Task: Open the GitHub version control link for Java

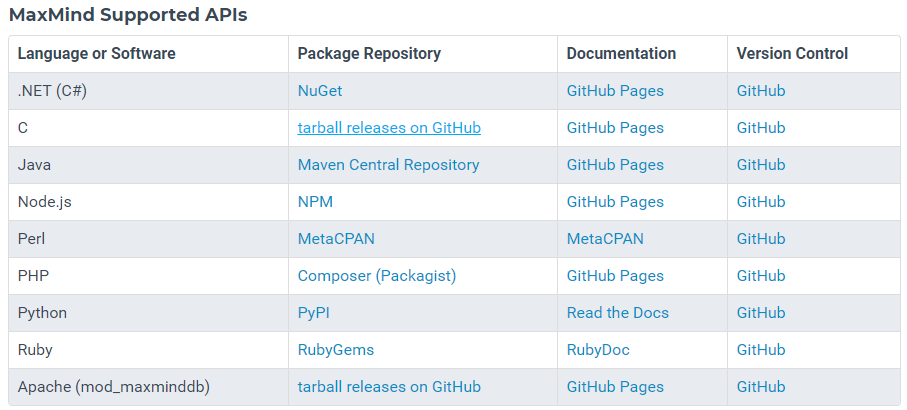Action: (761, 165)
